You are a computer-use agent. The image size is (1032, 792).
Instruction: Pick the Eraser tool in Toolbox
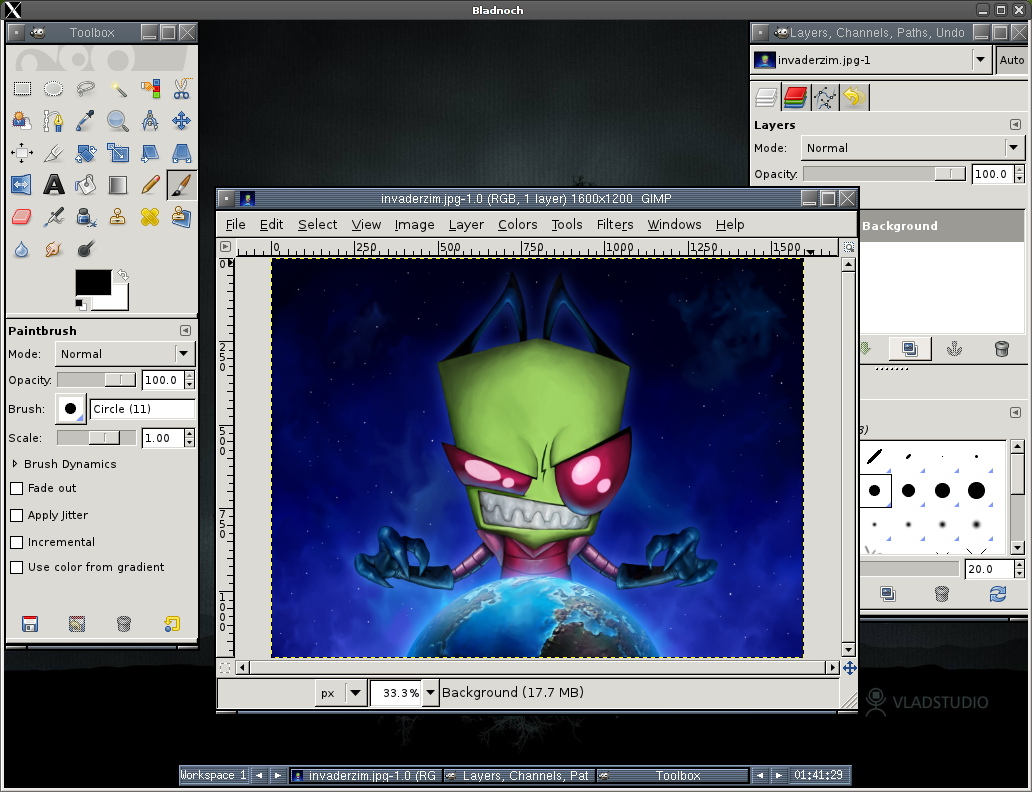tap(22, 216)
